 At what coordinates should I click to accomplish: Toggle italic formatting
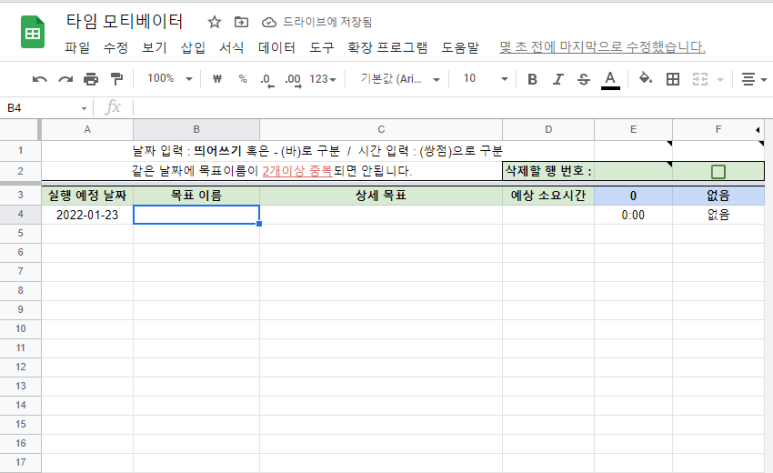[x=558, y=79]
